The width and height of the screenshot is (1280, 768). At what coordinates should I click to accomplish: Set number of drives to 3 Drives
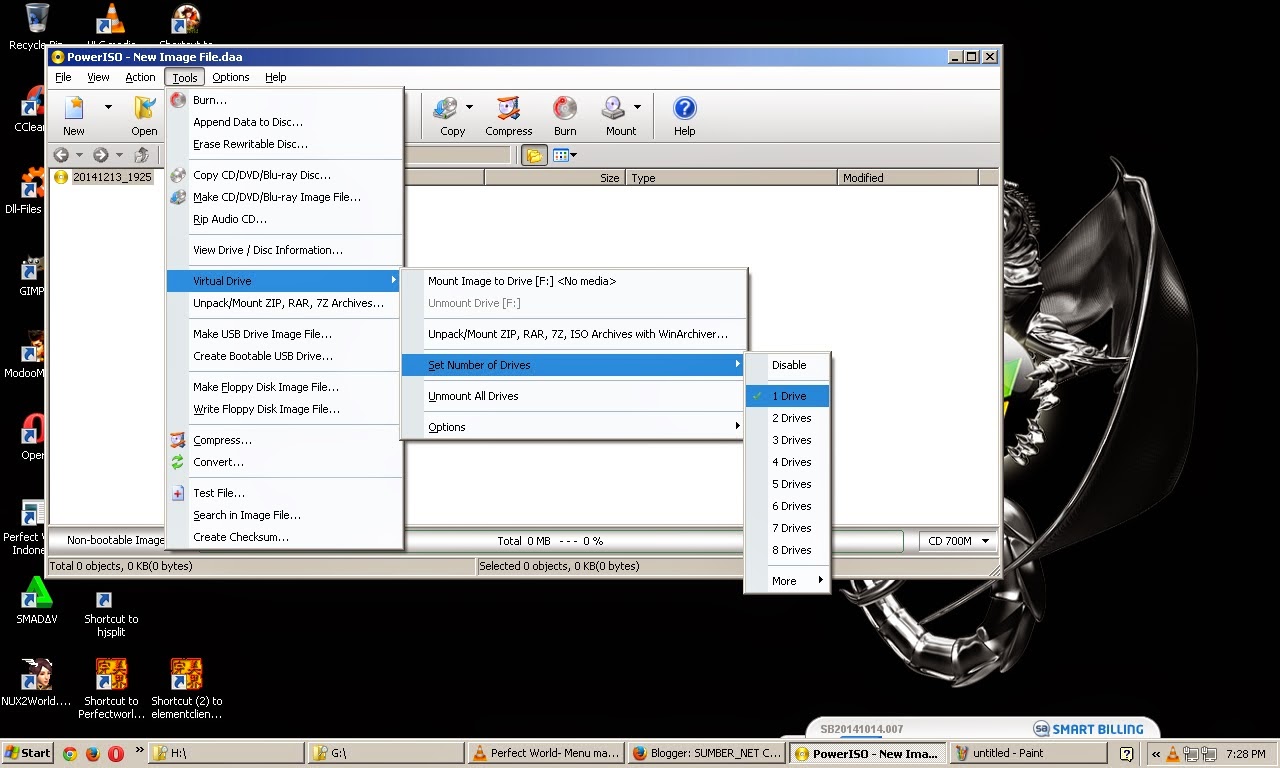(x=788, y=440)
